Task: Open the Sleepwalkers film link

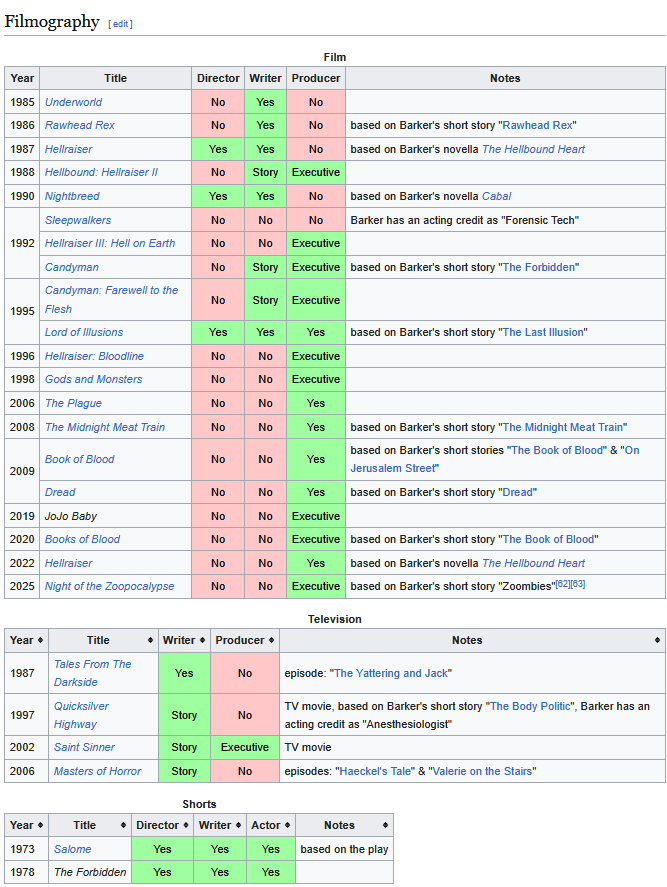Action: click(78, 220)
